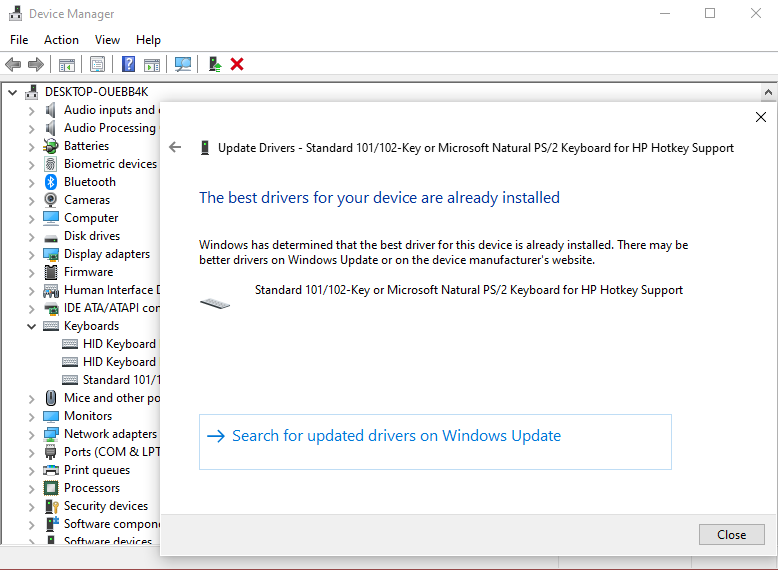
Task: Click the Security devices key icon
Action: 52,506
